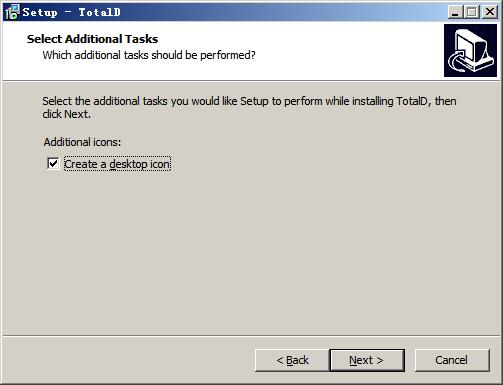Click the 'Additional icons:' group label

[82, 142]
